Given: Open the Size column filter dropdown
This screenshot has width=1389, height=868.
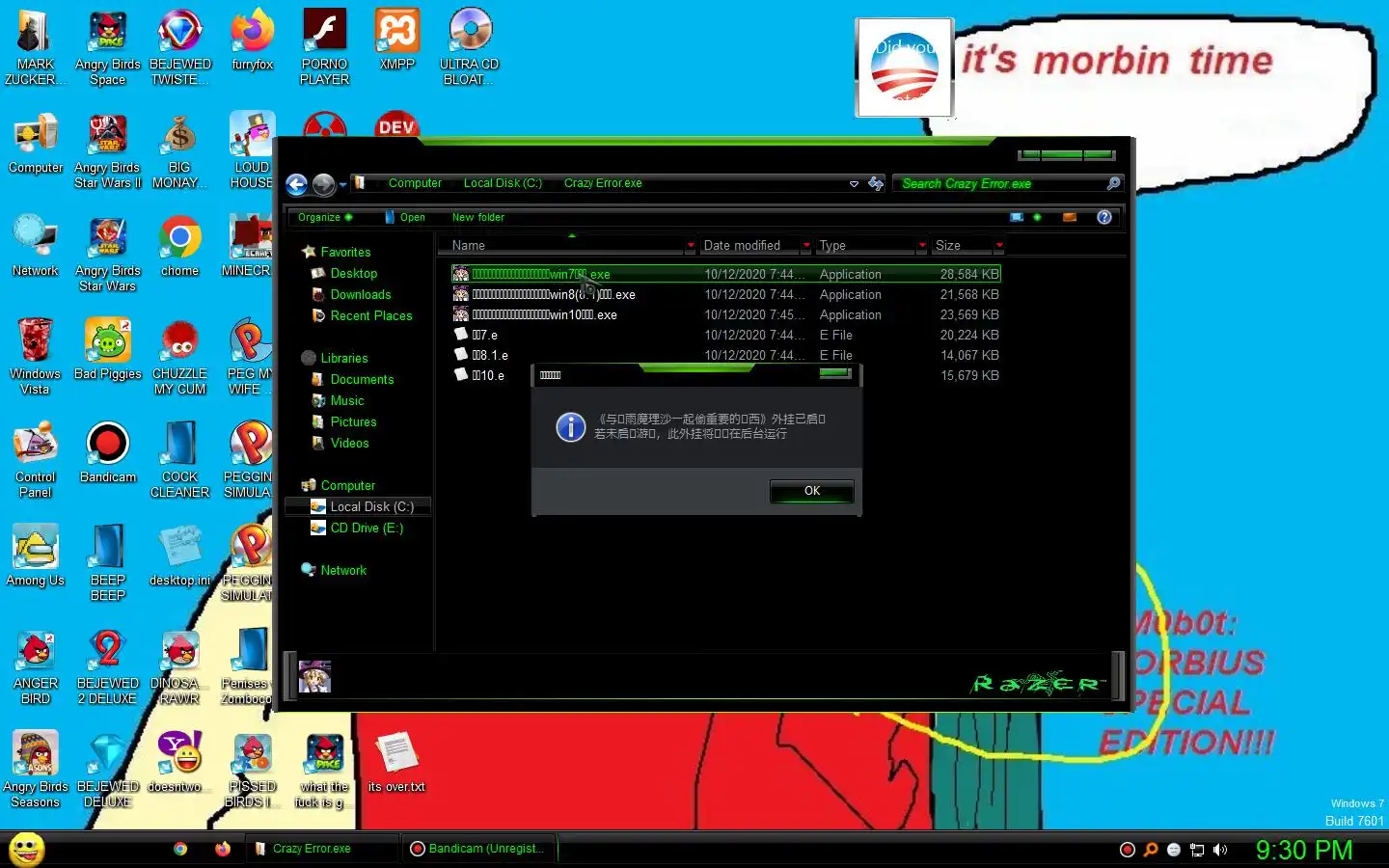Looking at the screenshot, I should click(x=999, y=246).
